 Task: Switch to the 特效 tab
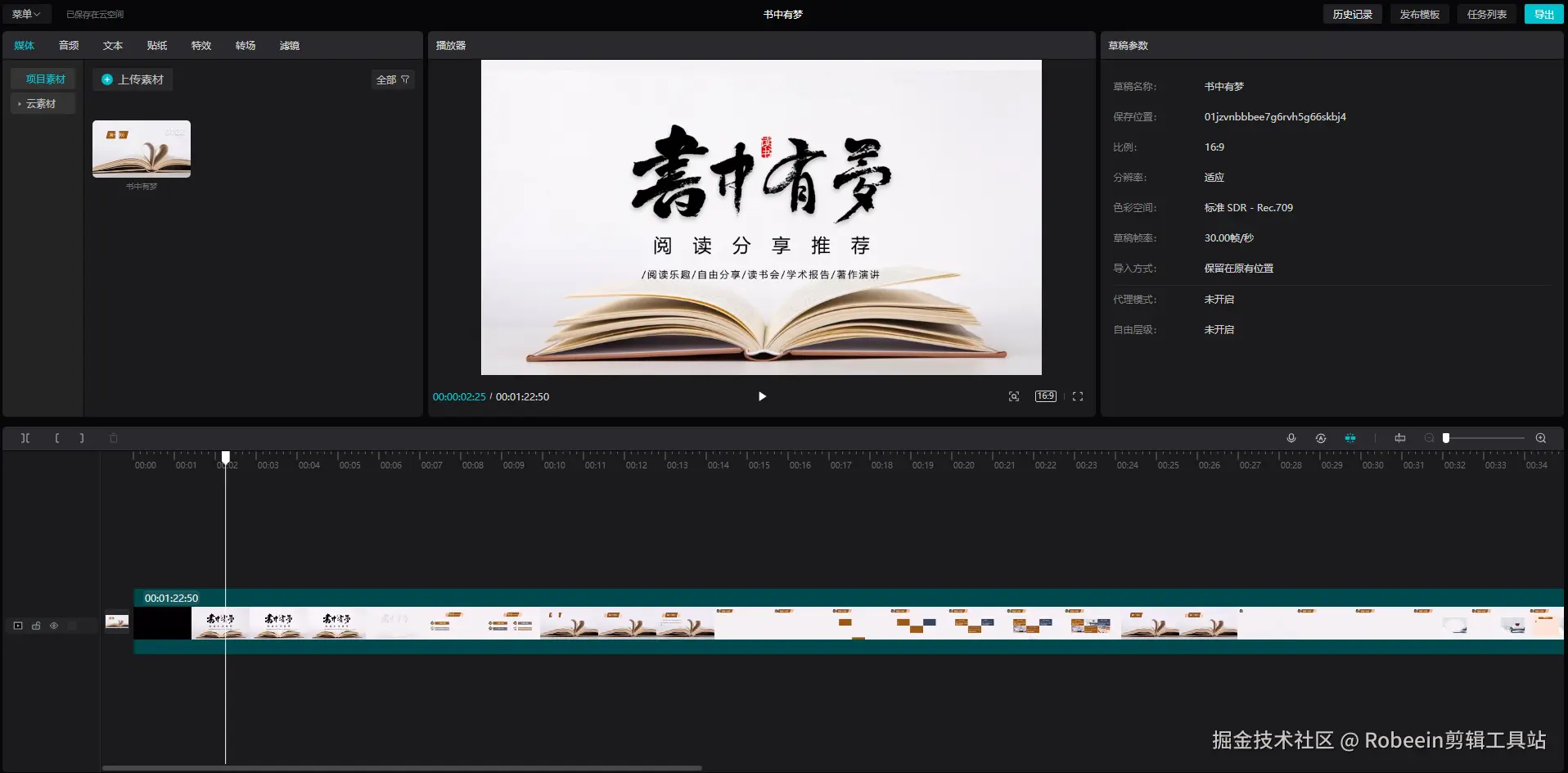[x=201, y=46]
